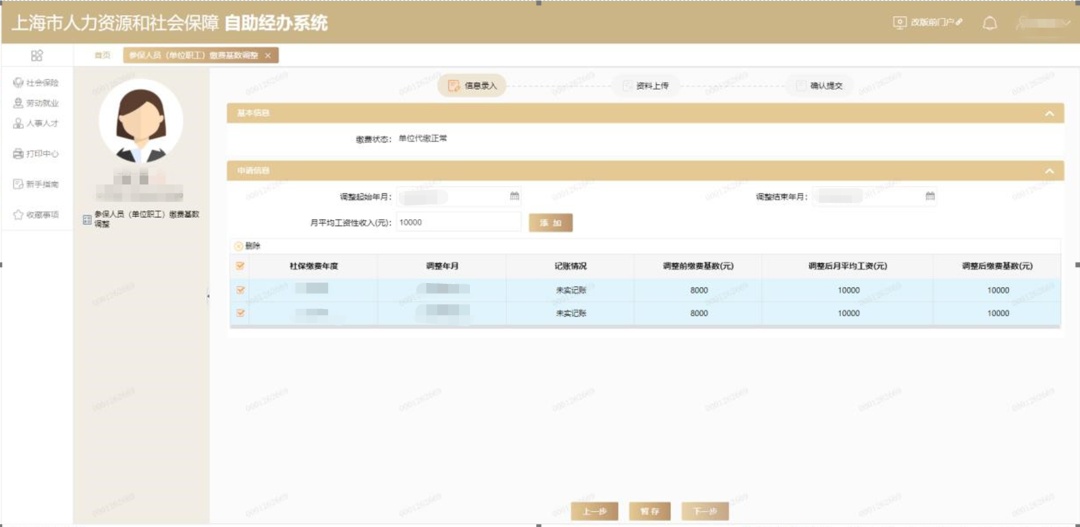
Task: Uncheck the second table row checkbox
Action: tap(240, 313)
